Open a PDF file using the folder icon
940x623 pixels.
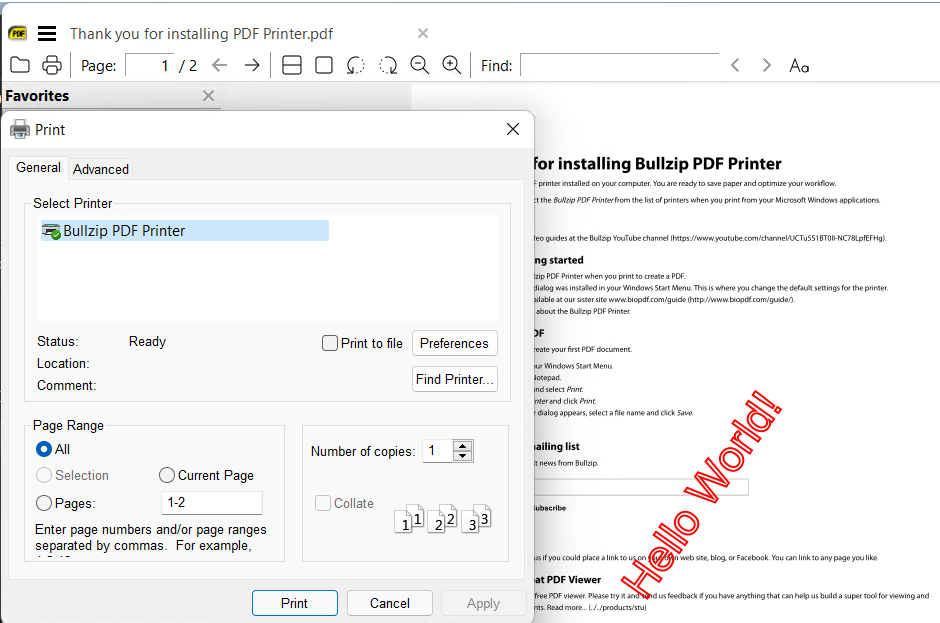pos(20,65)
